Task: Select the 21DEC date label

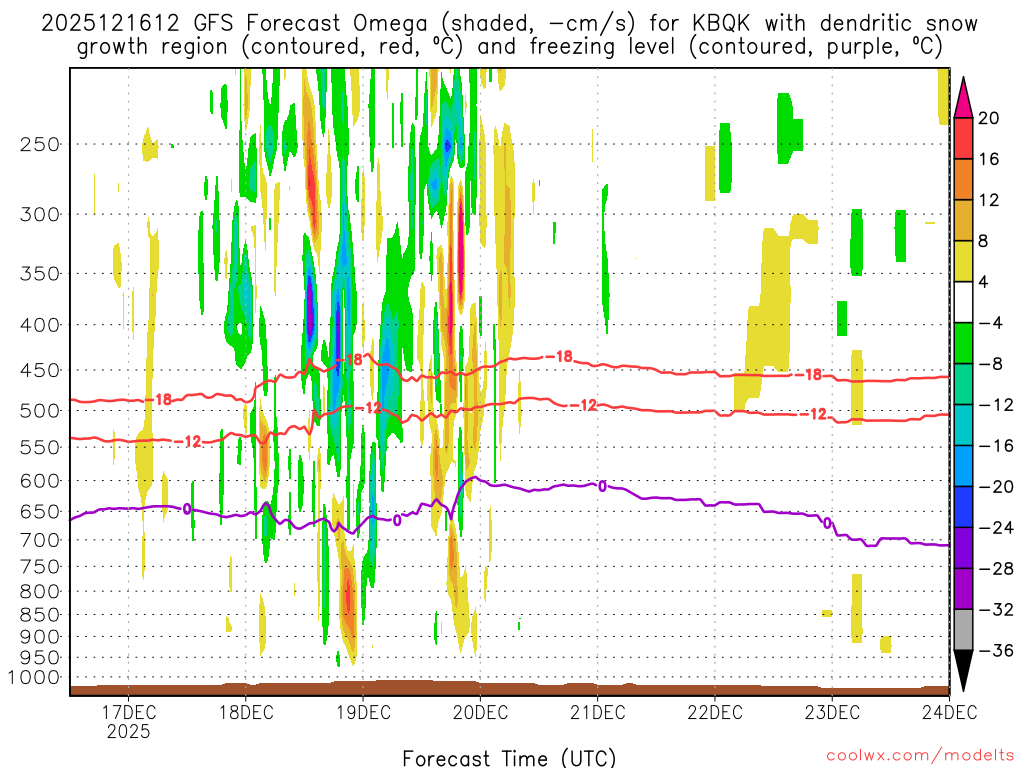Action: point(598,712)
